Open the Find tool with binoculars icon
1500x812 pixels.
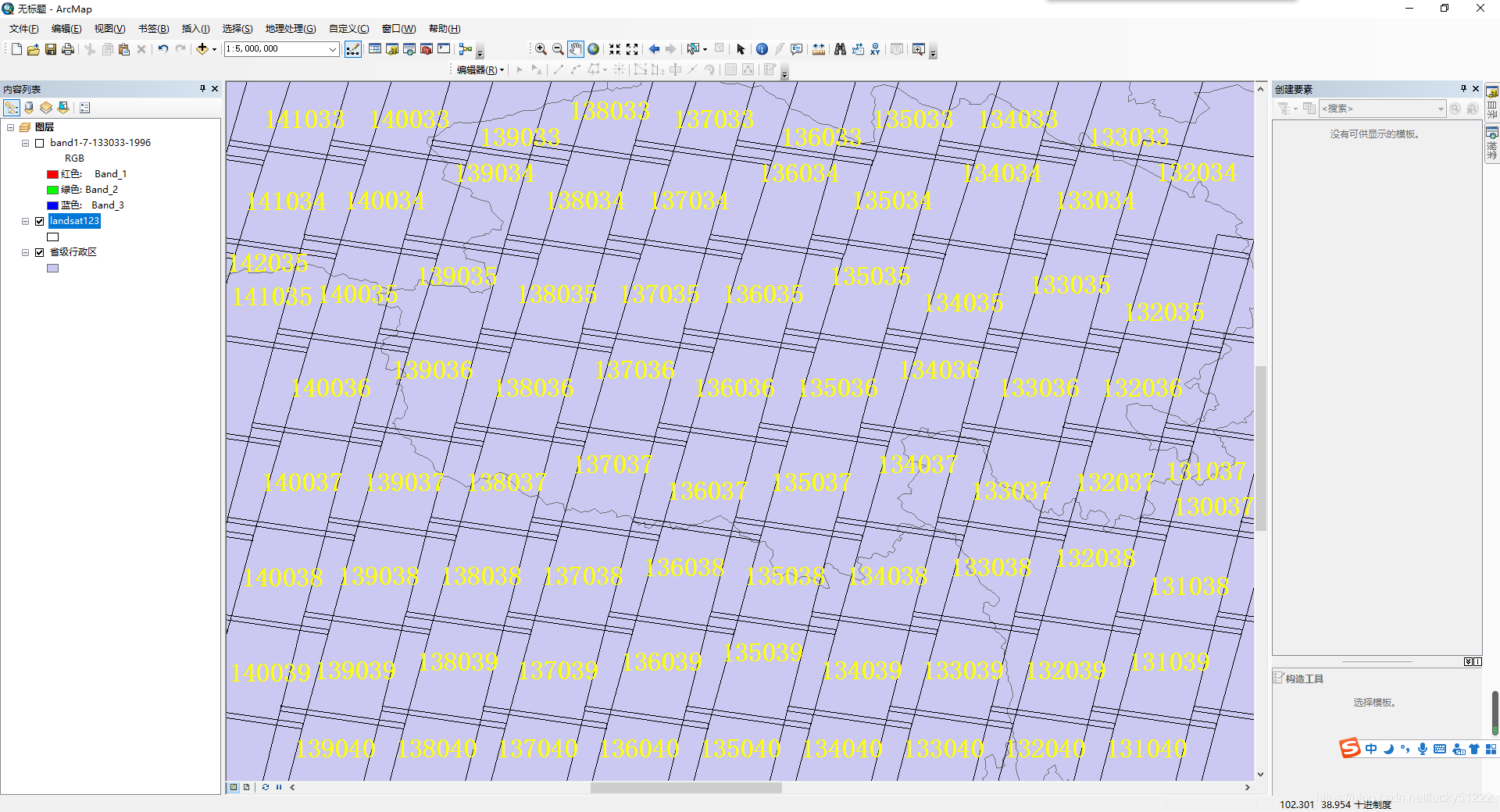840,48
